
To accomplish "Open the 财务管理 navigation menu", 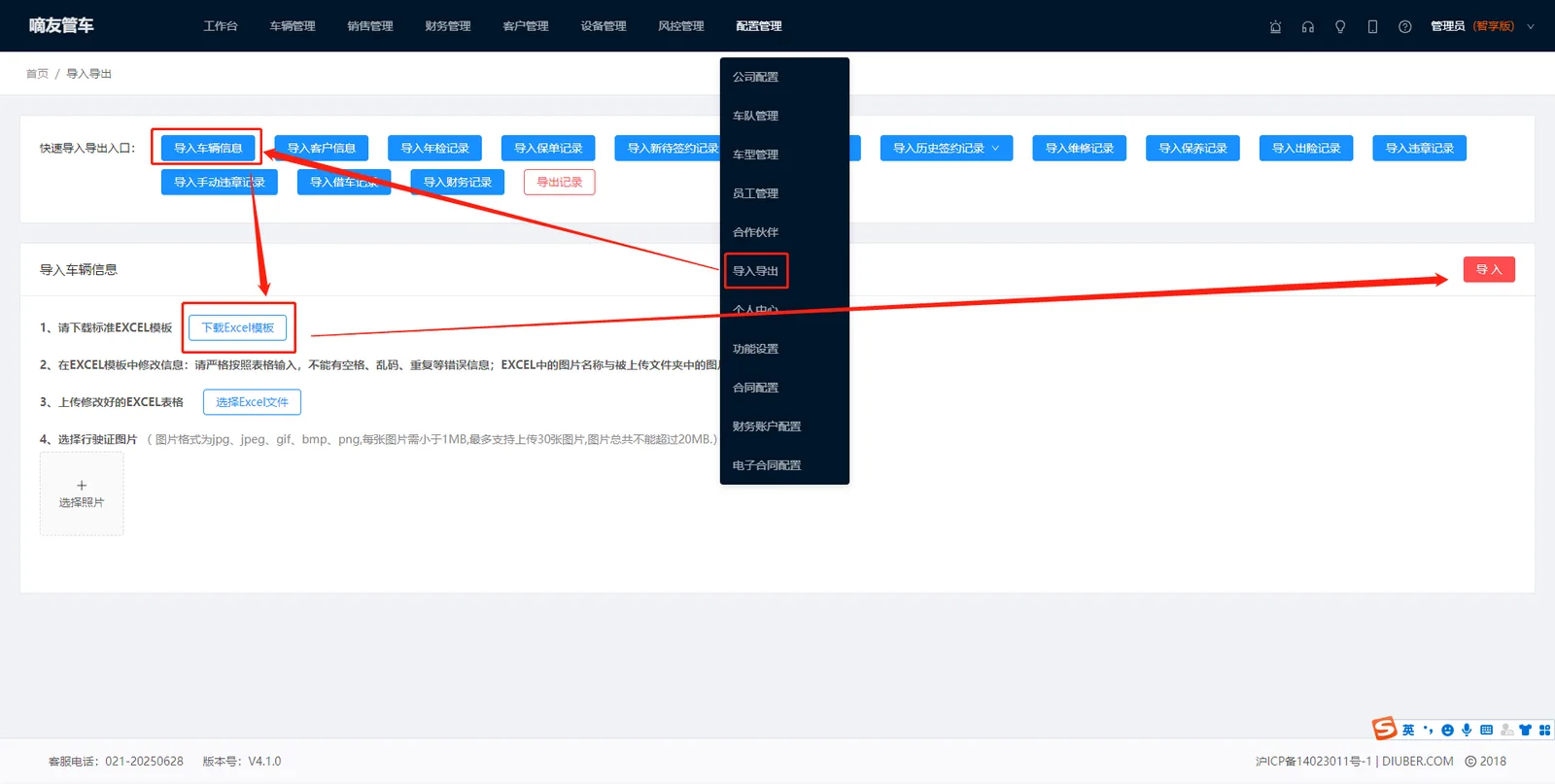I will click(448, 26).
